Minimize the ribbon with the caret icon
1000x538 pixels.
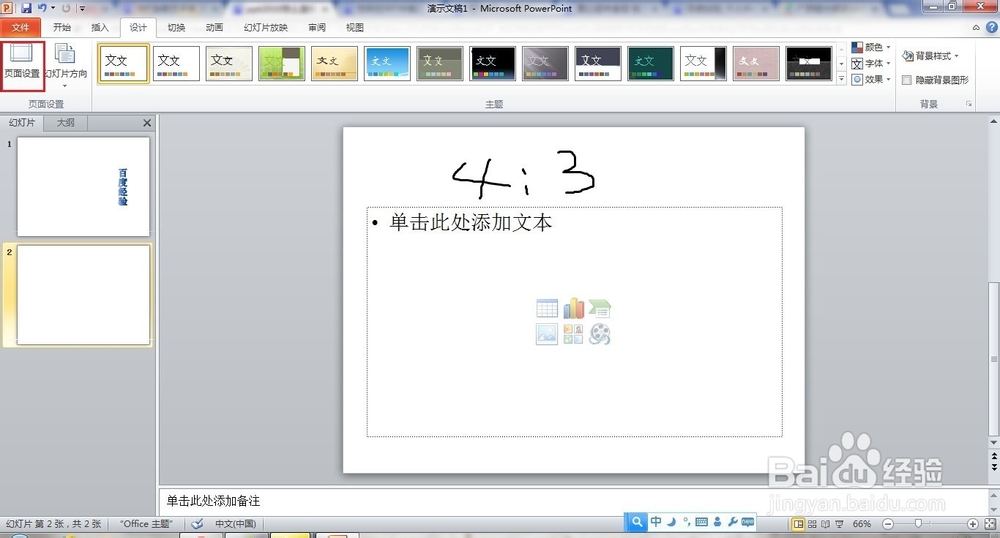pos(976,27)
